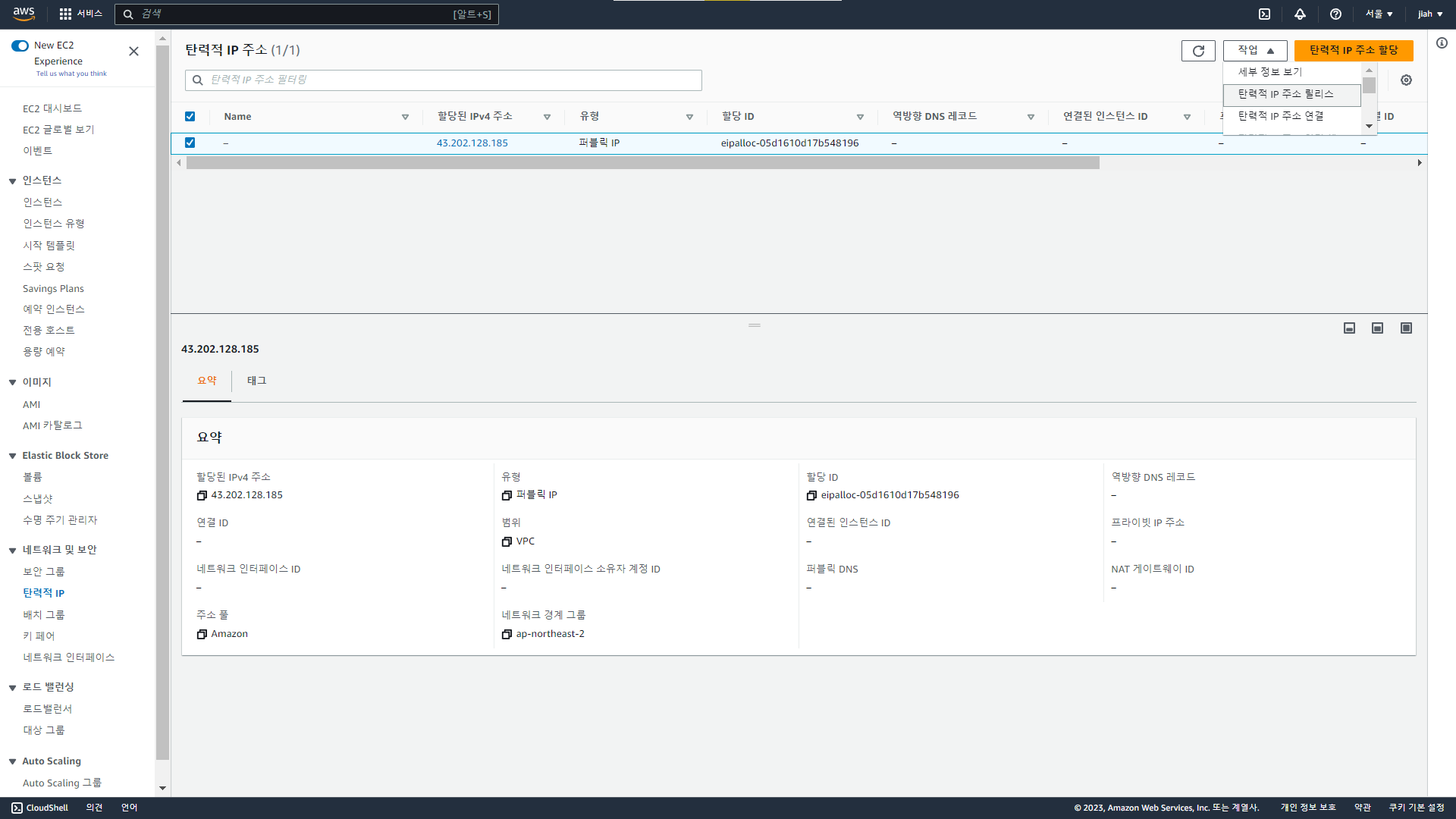Open 네트워크 인터페이스 sidebar link

click(x=68, y=657)
